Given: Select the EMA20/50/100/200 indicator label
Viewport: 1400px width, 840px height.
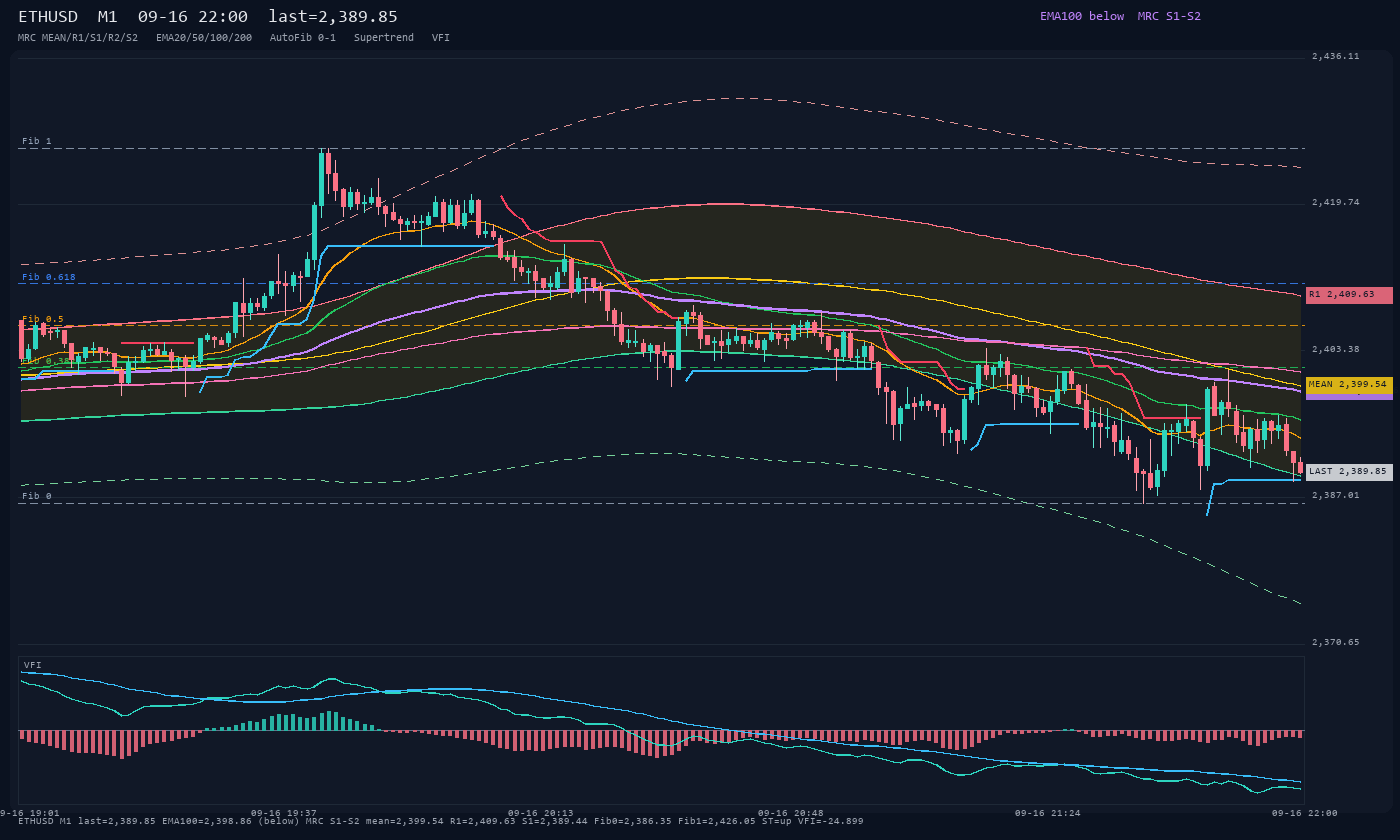Looking at the screenshot, I should 204,37.
